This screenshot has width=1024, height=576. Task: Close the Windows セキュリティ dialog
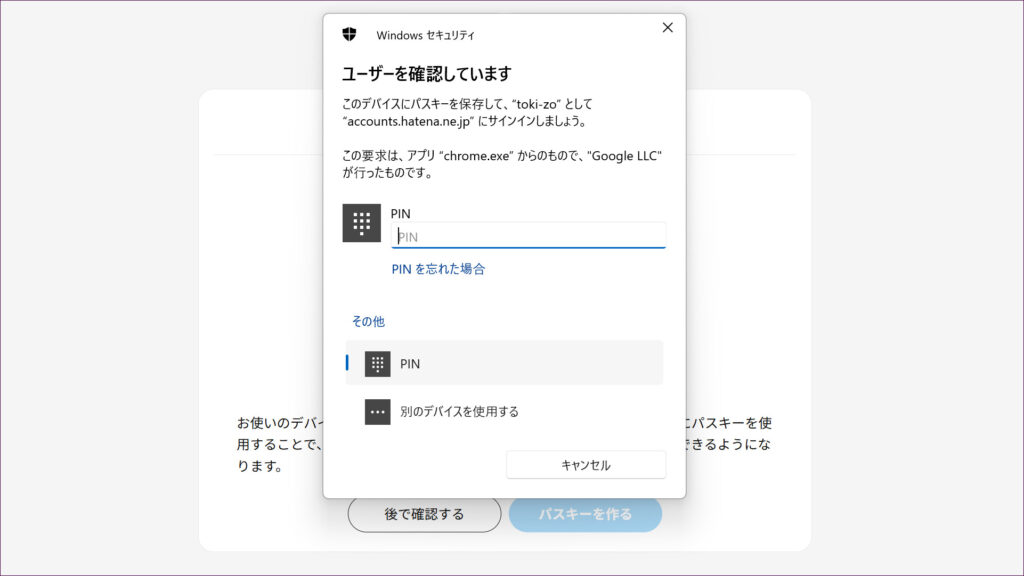[x=668, y=28]
